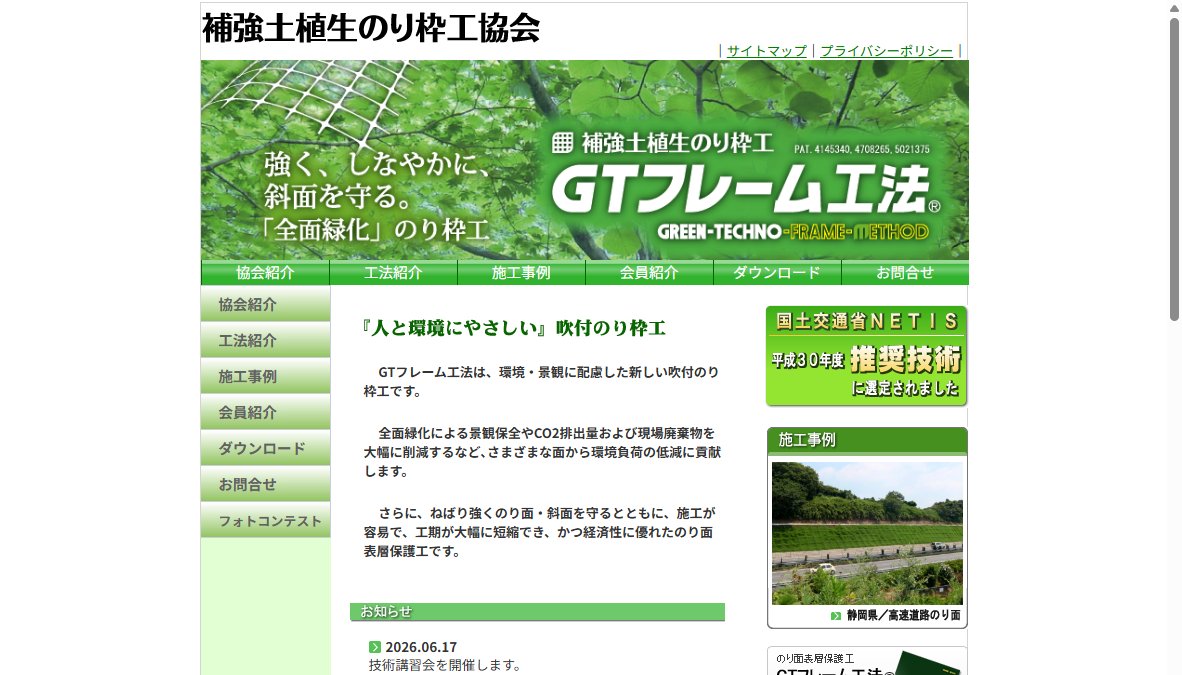The width and height of the screenshot is (1182, 675).
Task: Open the 技術講習会を開催します news item
Action: tap(445, 665)
